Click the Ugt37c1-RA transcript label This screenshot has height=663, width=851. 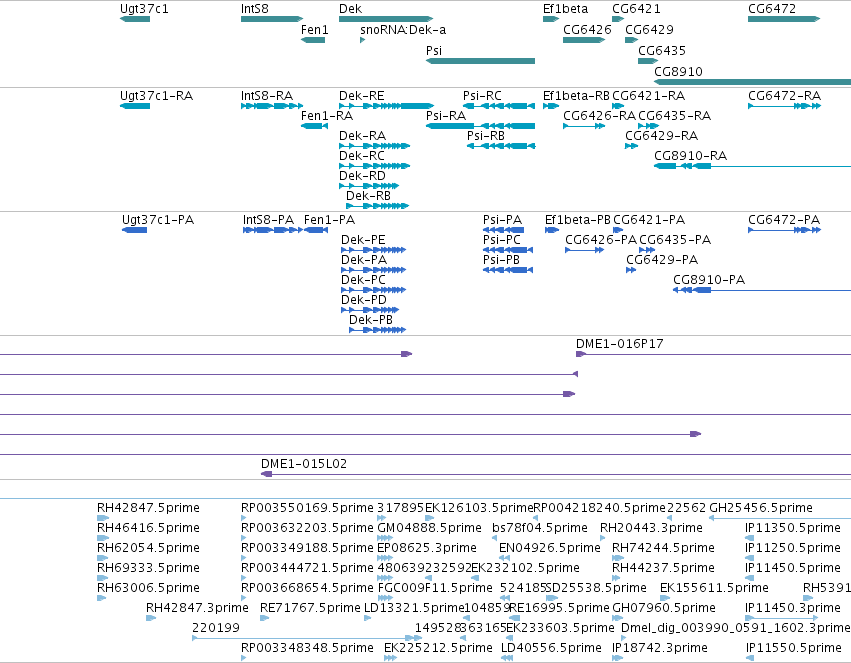pos(156,96)
